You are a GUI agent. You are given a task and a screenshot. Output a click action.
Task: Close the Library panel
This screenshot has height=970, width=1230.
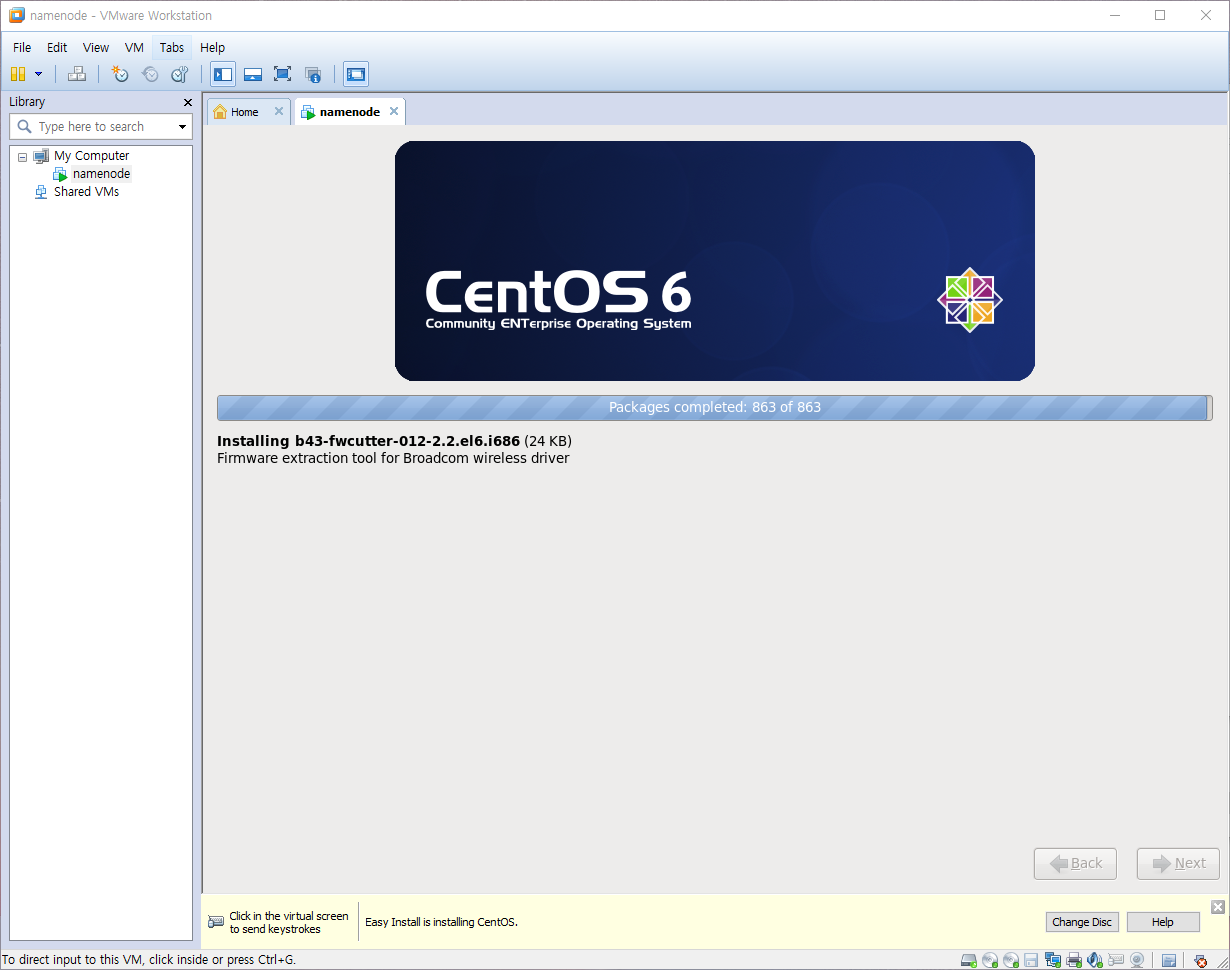(187, 102)
